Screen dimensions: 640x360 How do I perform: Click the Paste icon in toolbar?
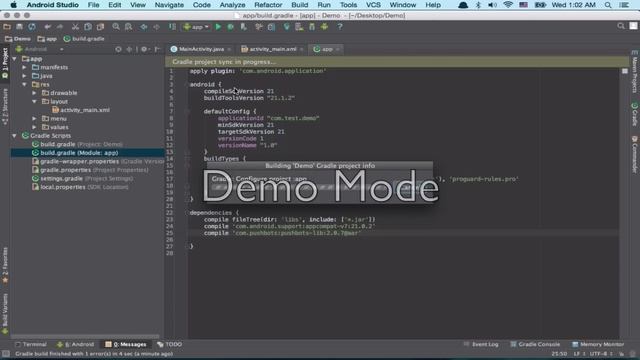(x=100, y=27)
